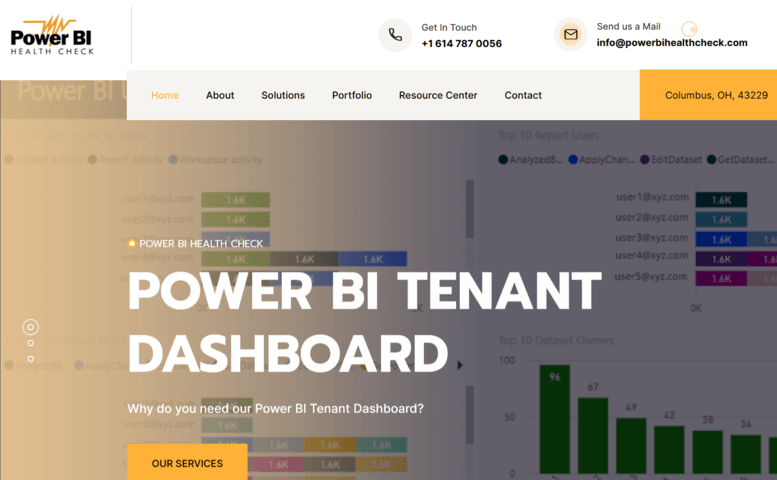Click the OUR SERVICES button
Image resolution: width=777 pixels, height=480 pixels.
pos(187,462)
